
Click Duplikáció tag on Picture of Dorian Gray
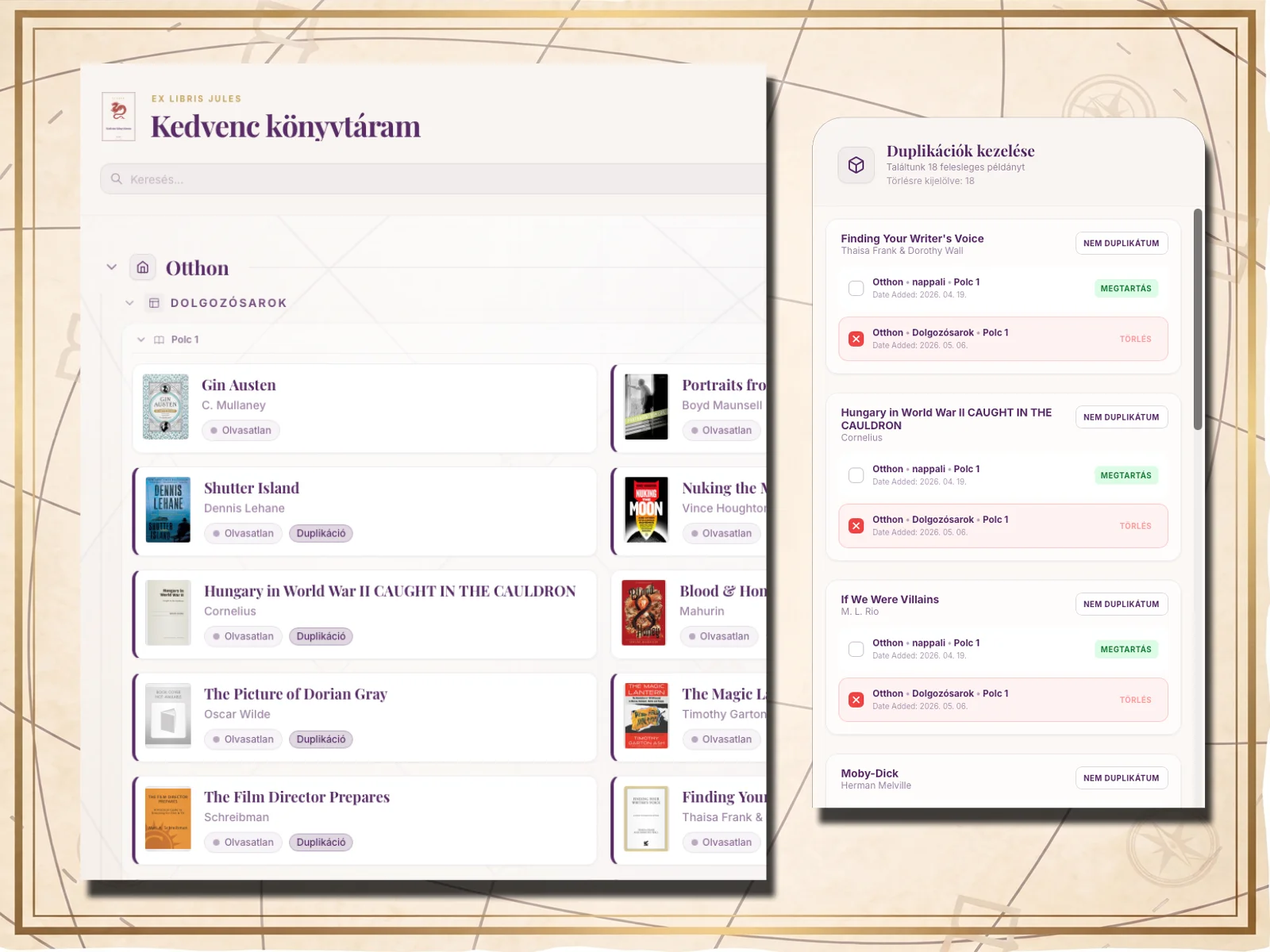[x=321, y=740]
